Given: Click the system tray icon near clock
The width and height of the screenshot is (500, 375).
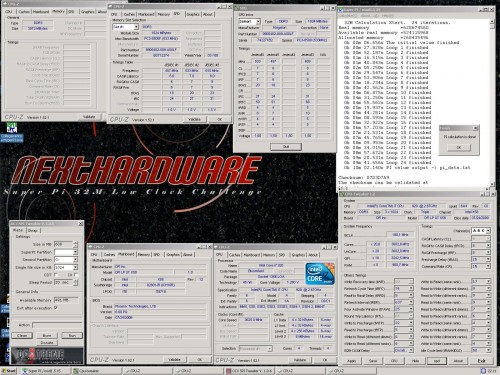Looking at the screenshot, I should click(483, 371).
